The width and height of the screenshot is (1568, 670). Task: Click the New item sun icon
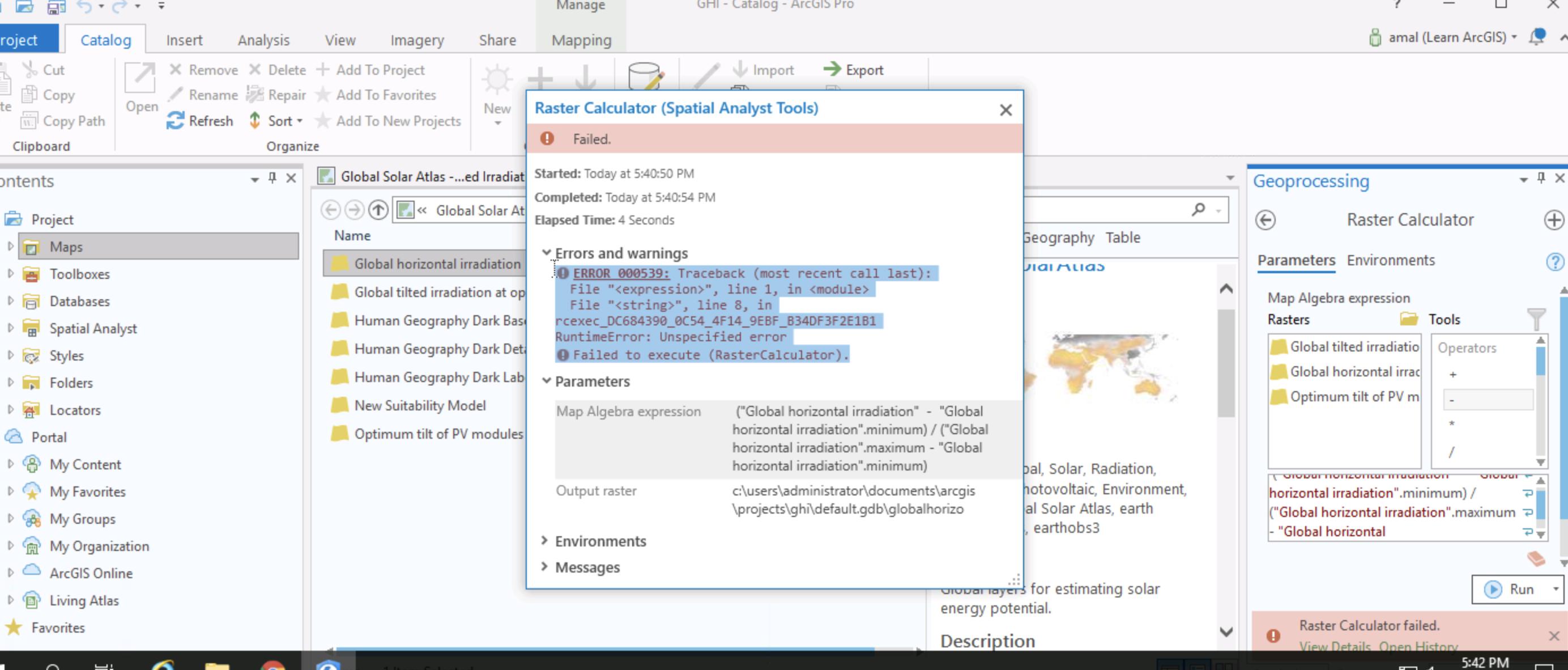point(497,79)
